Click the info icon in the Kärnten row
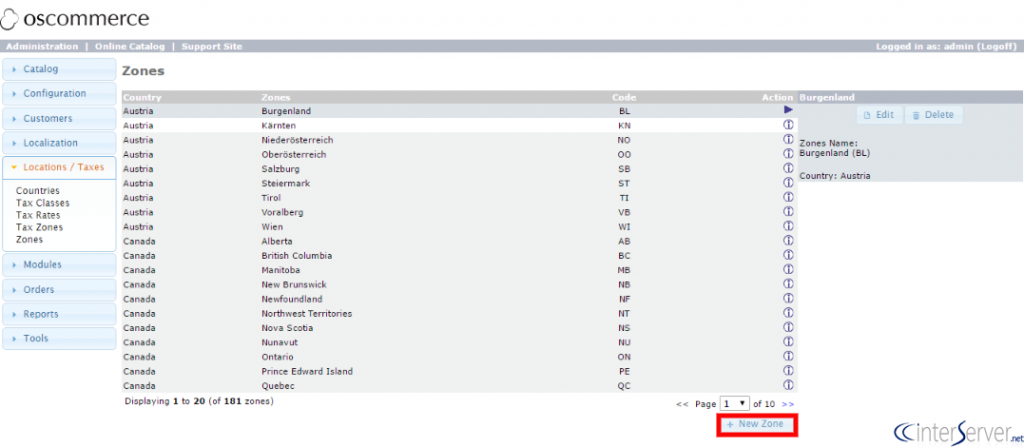 pos(788,124)
